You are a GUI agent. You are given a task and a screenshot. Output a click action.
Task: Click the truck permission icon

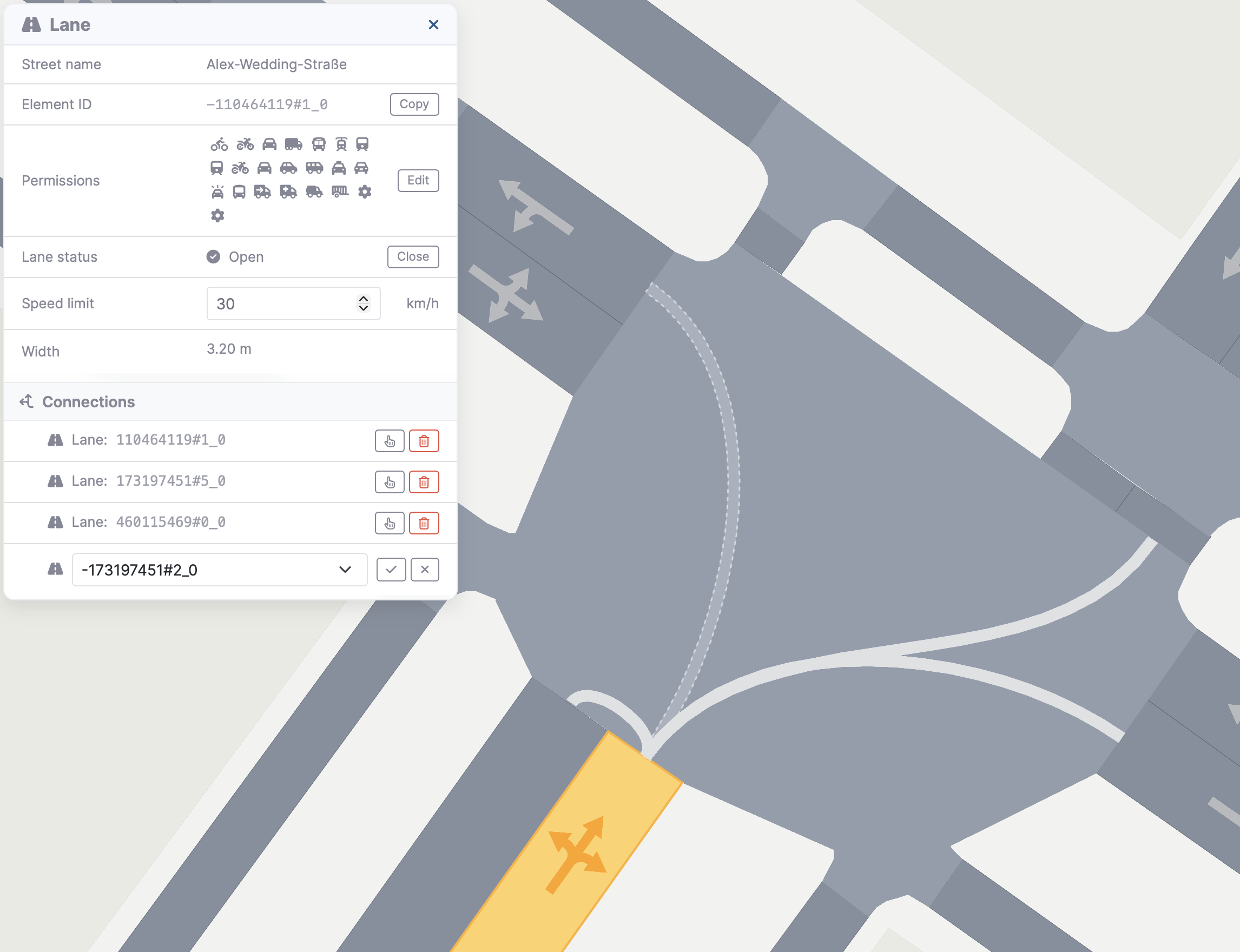click(x=294, y=144)
